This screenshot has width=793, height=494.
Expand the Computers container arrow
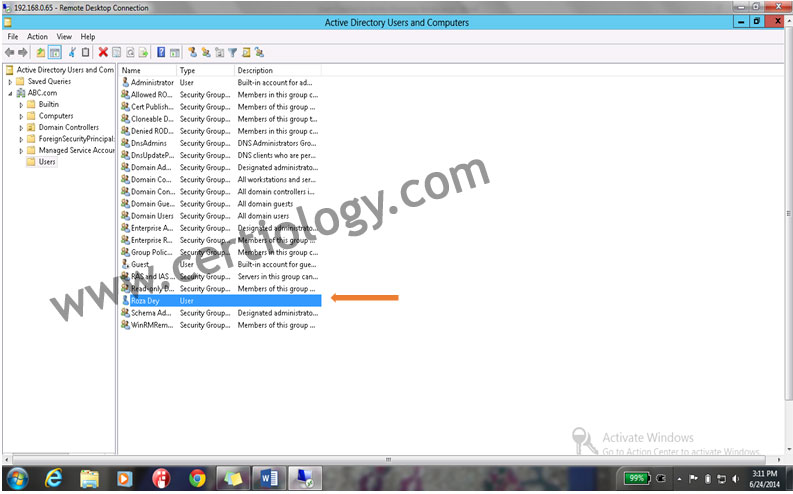21,117
